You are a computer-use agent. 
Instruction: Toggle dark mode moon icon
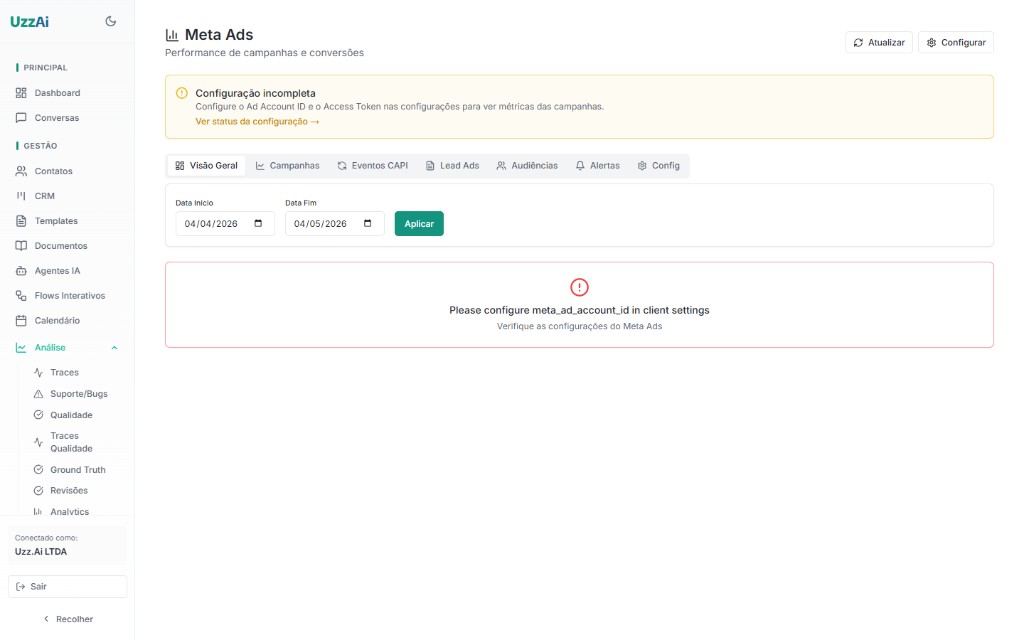(110, 21)
